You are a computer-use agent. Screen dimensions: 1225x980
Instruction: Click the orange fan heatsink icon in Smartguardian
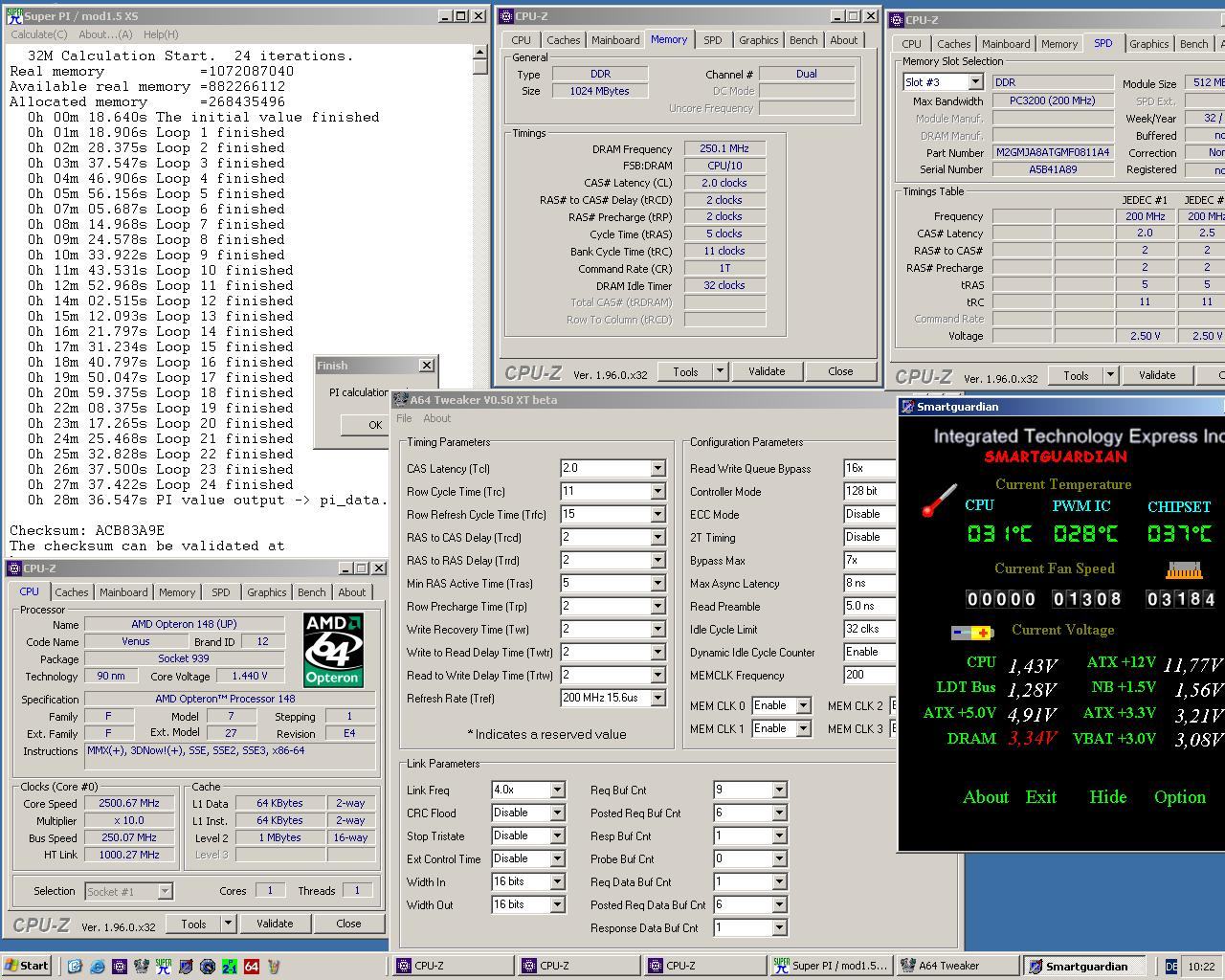pyautogui.click(x=1184, y=571)
